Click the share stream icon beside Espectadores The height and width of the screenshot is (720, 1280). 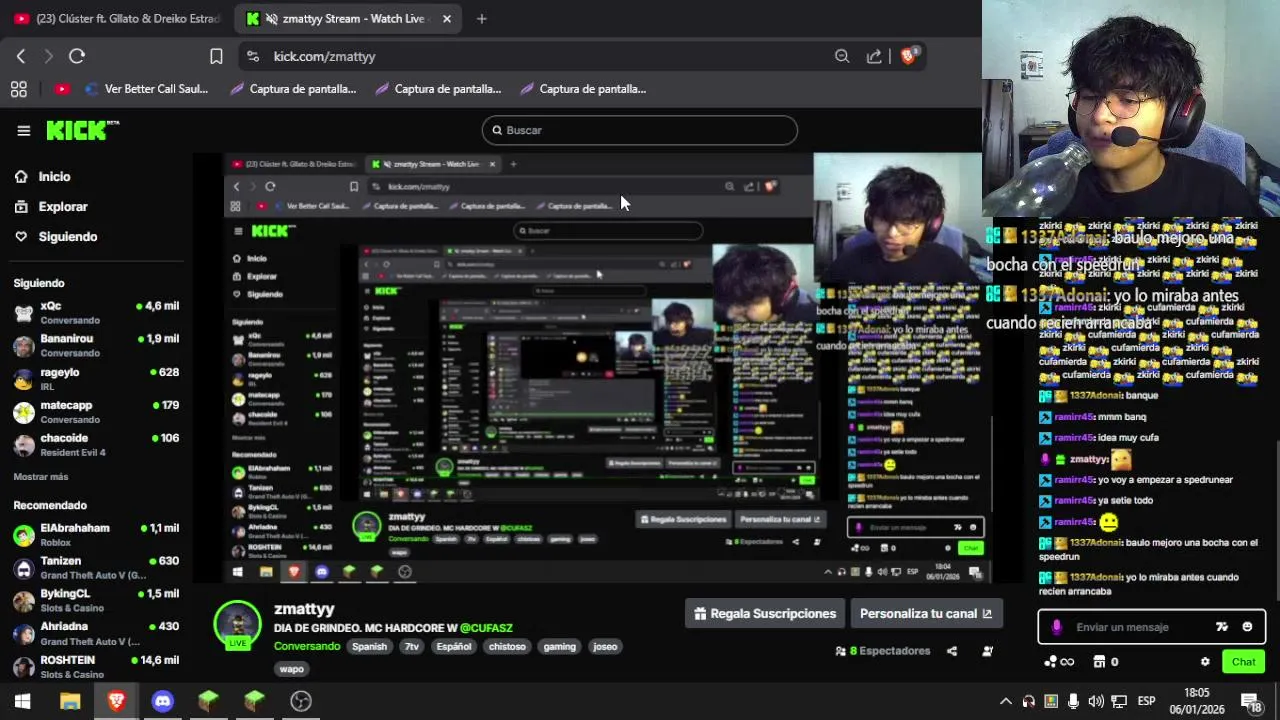point(952,651)
